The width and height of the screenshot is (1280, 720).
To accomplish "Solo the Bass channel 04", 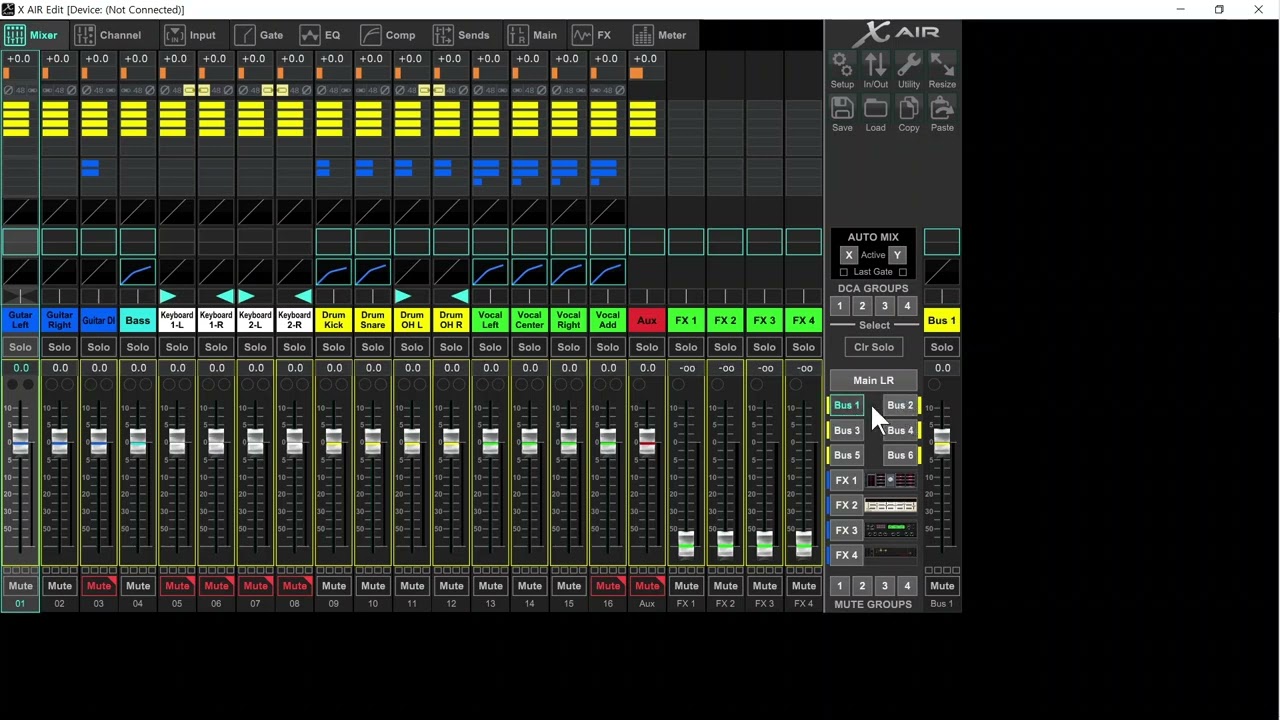I will (137, 347).
